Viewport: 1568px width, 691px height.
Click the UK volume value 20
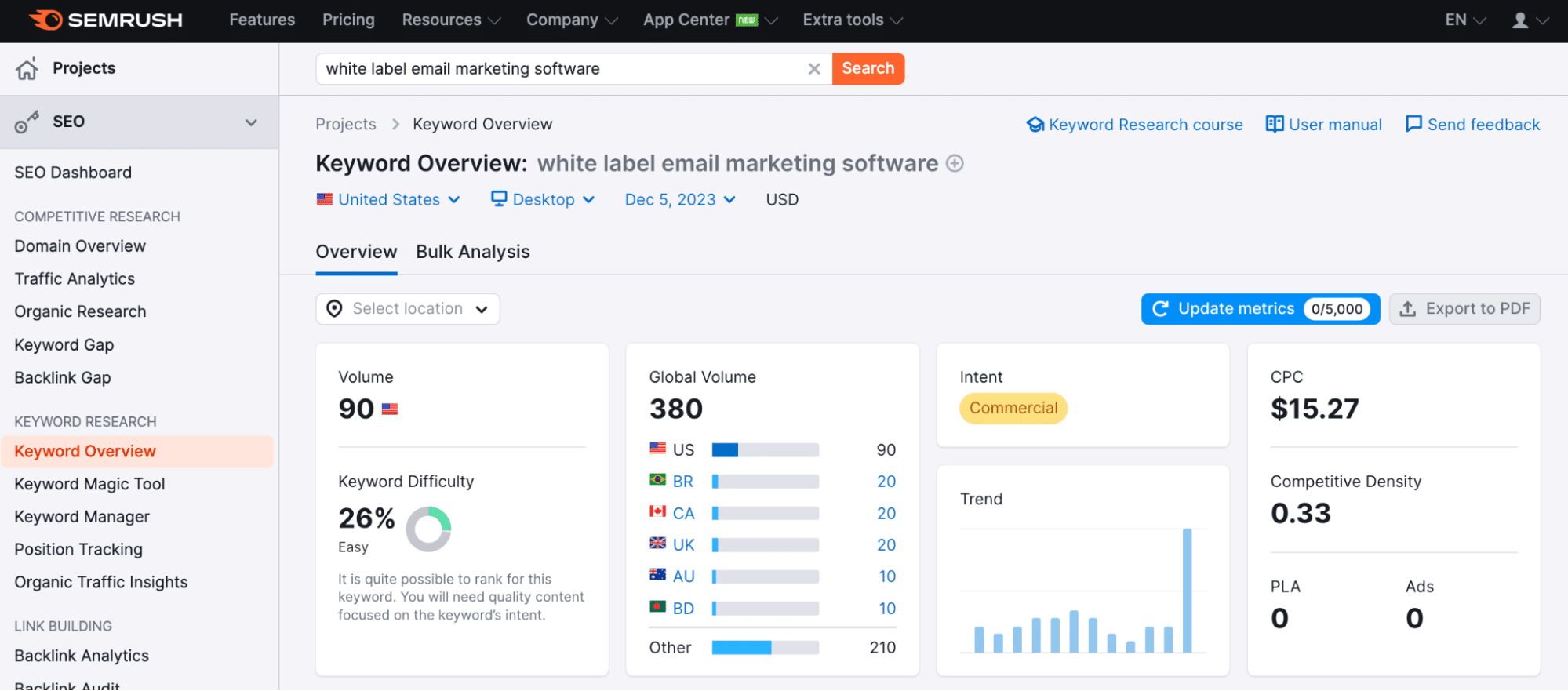[x=886, y=545]
